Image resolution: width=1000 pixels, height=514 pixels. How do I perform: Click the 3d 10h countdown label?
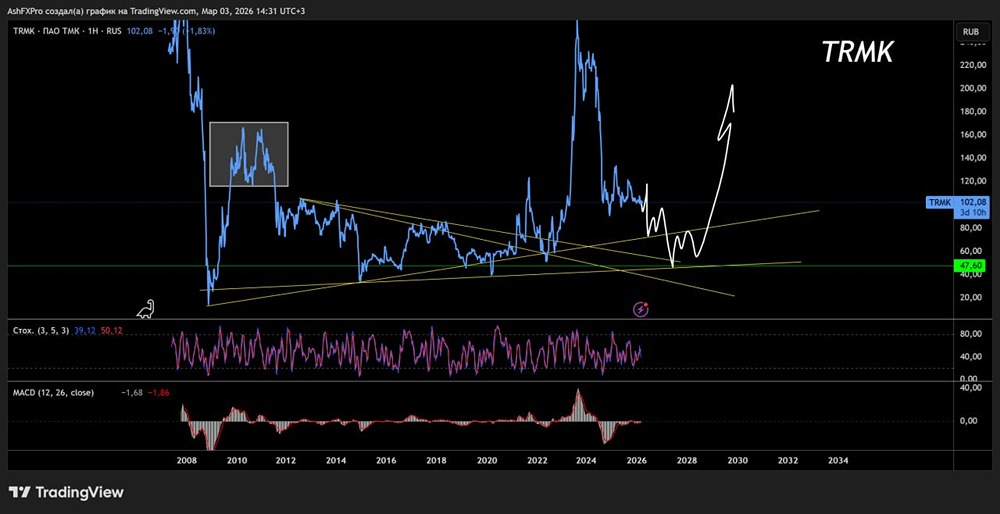[x=974, y=213]
